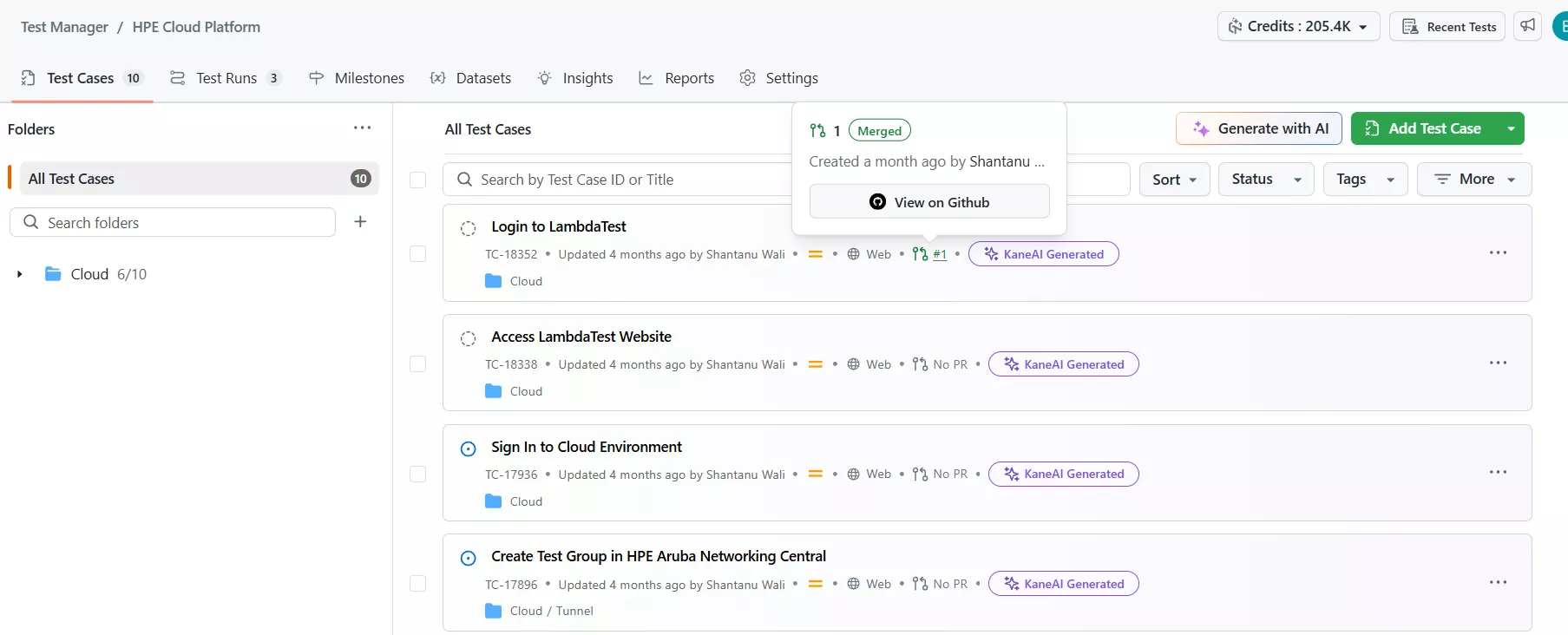Screen dimensions: 1568x635
Task: Check the Create Test Group row checkbox
Action: pyautogui.click(x=417, y=584)
